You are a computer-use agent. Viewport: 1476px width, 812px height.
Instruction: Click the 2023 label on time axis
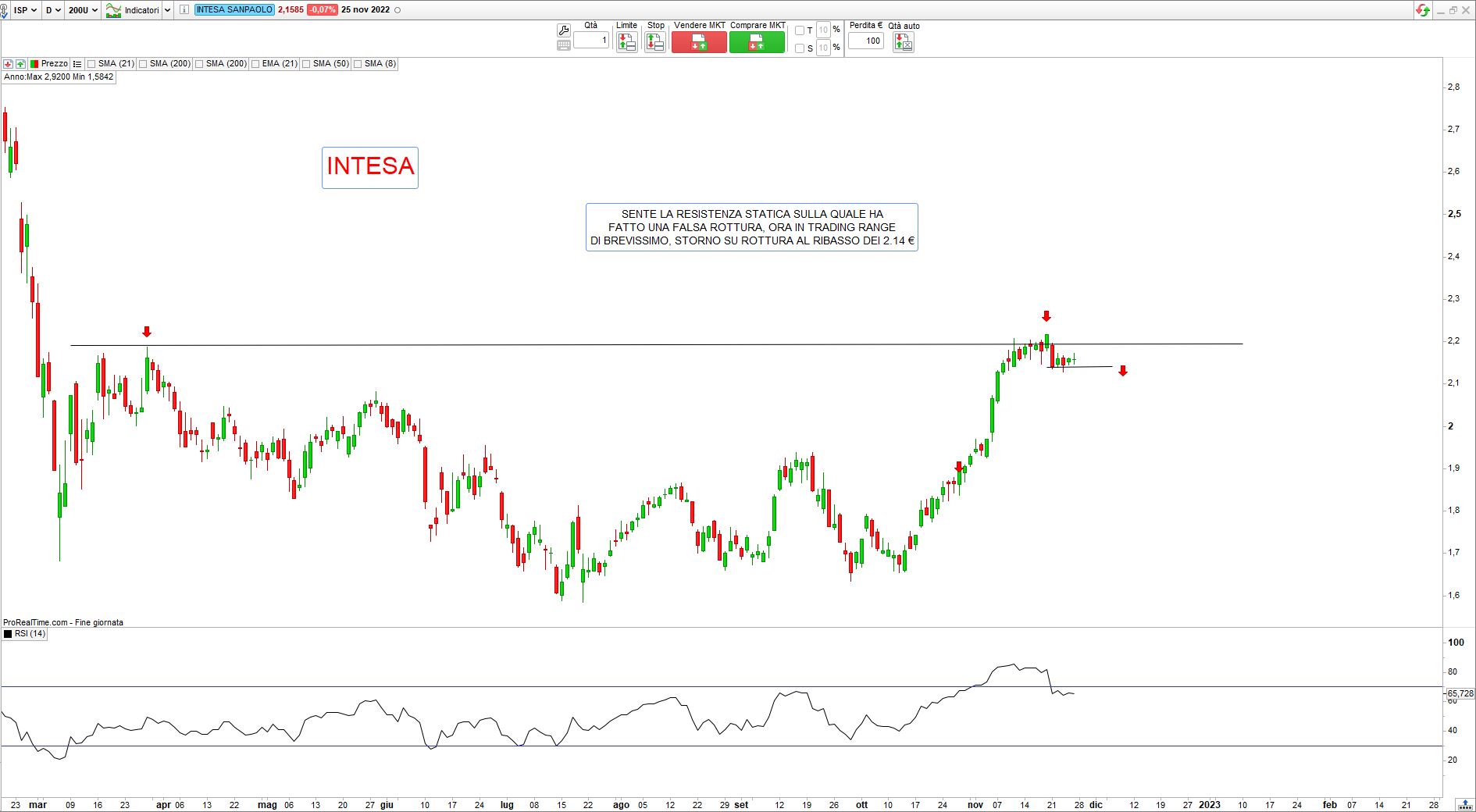pos(1209,805)
